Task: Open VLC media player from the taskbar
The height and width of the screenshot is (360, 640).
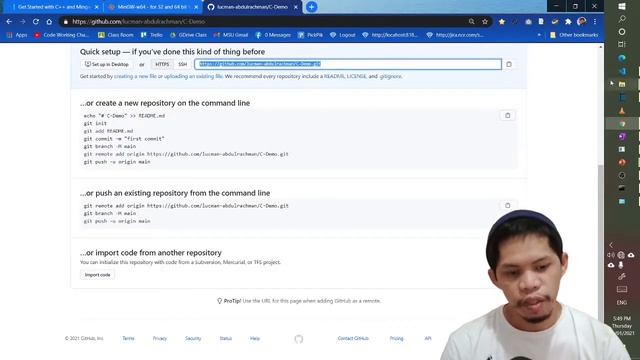Action: [x=622, y=111]
